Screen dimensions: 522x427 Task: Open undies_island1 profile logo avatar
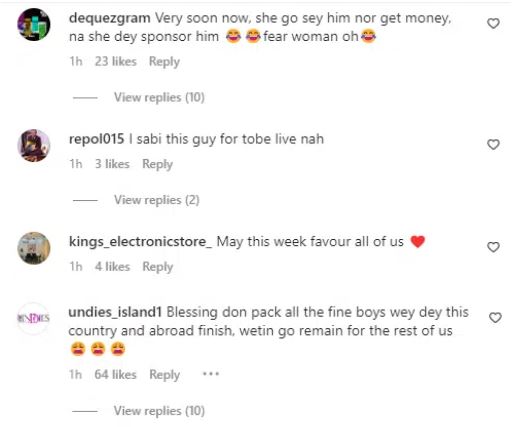33,318
